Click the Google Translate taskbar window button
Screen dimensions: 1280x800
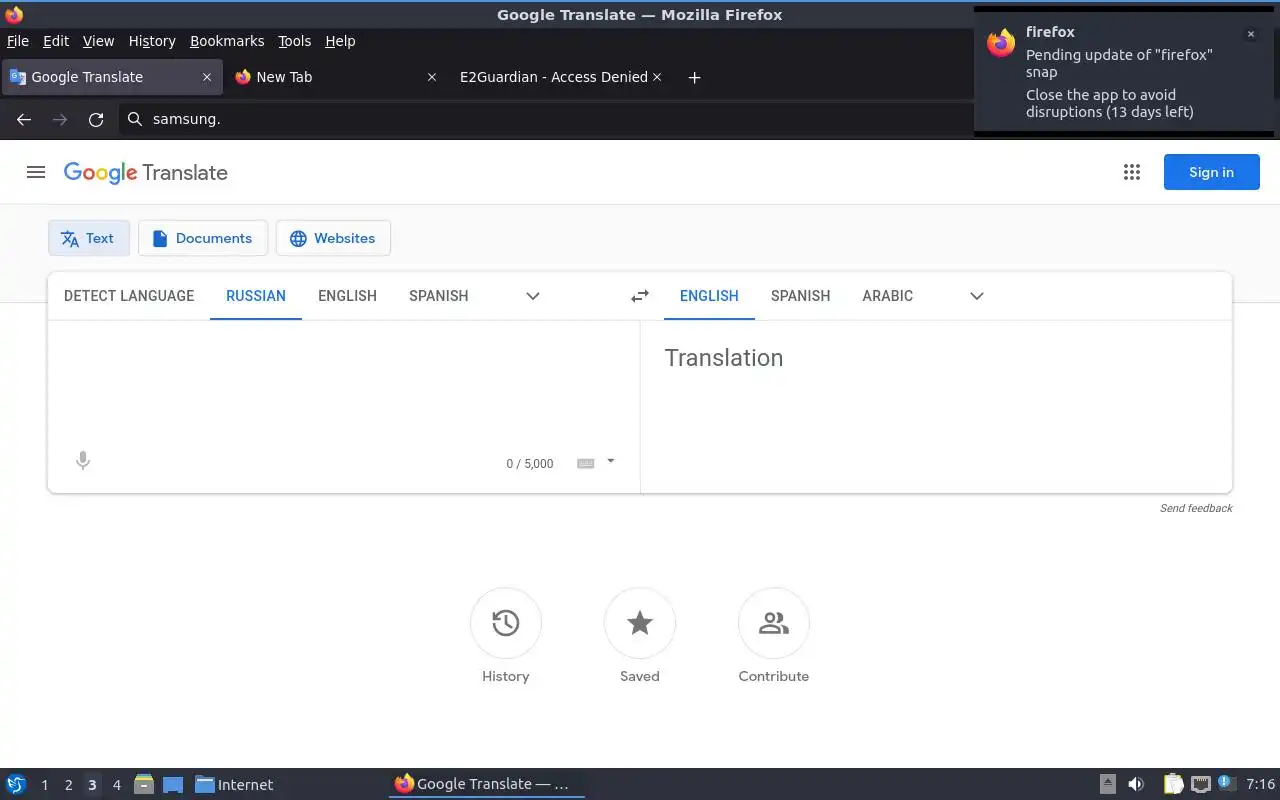(x=486, y=784)
